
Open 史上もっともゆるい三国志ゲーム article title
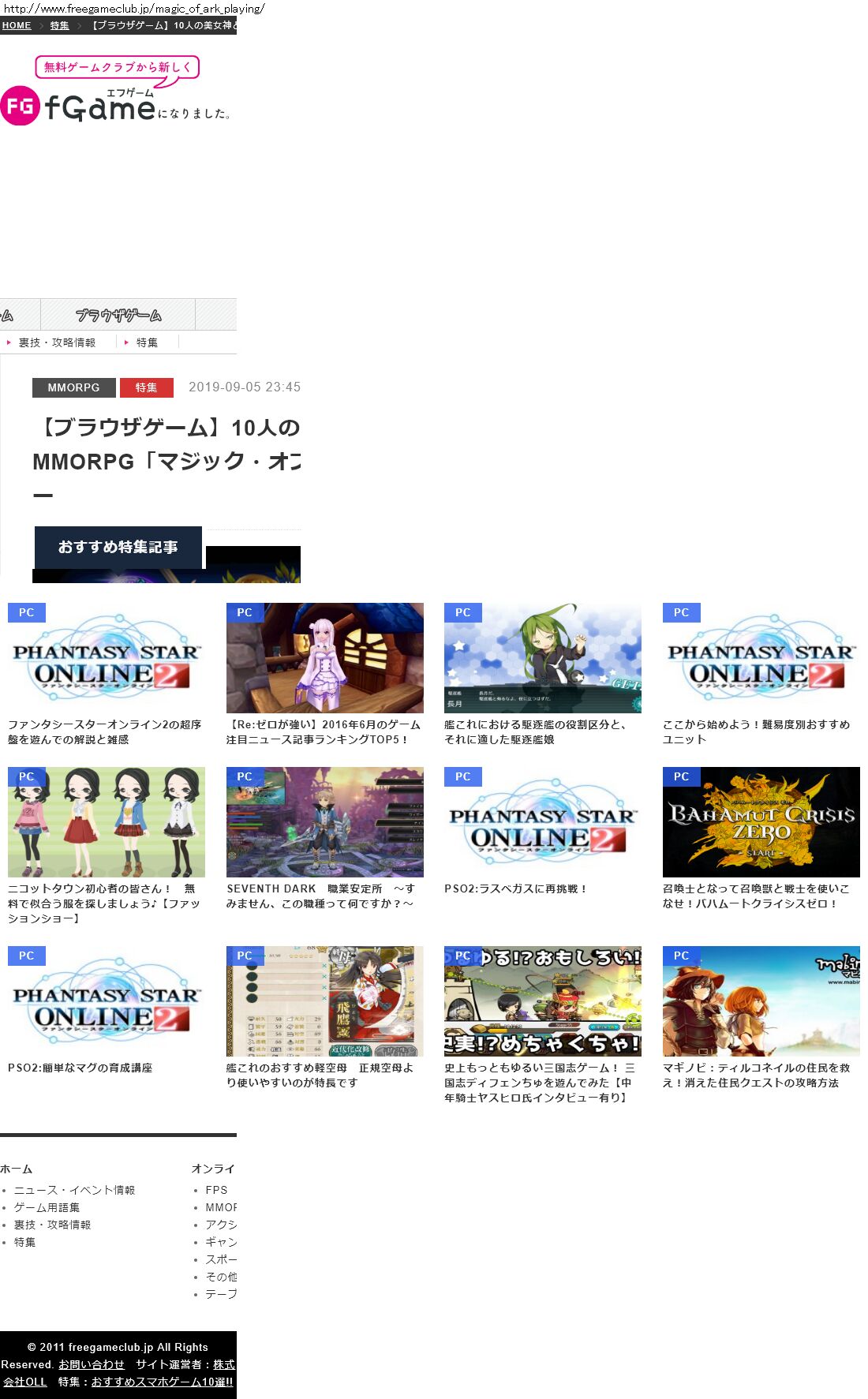pyautogui.click(x=540, y=1083)
